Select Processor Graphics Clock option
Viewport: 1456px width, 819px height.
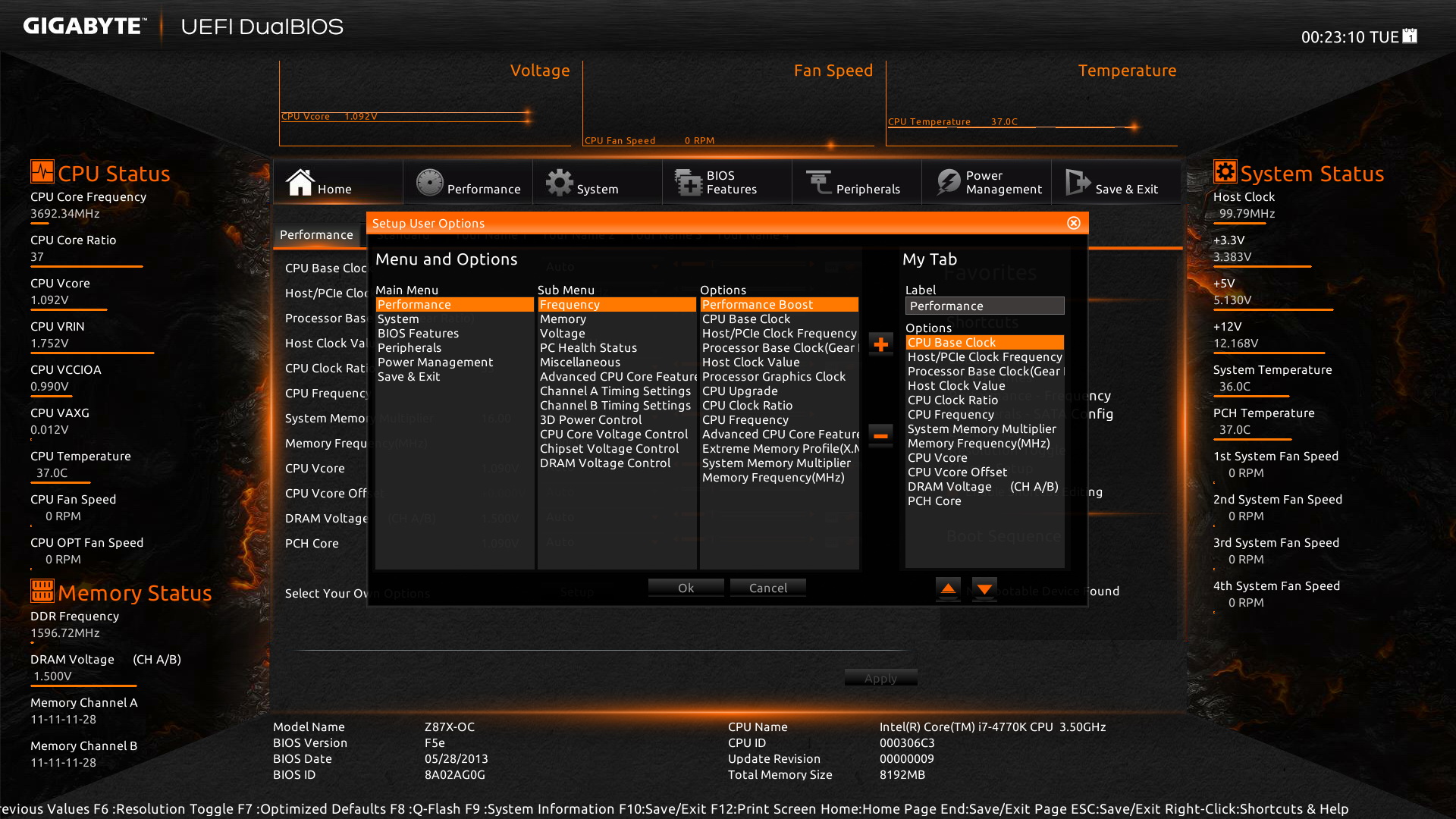[x=780, y=377]
